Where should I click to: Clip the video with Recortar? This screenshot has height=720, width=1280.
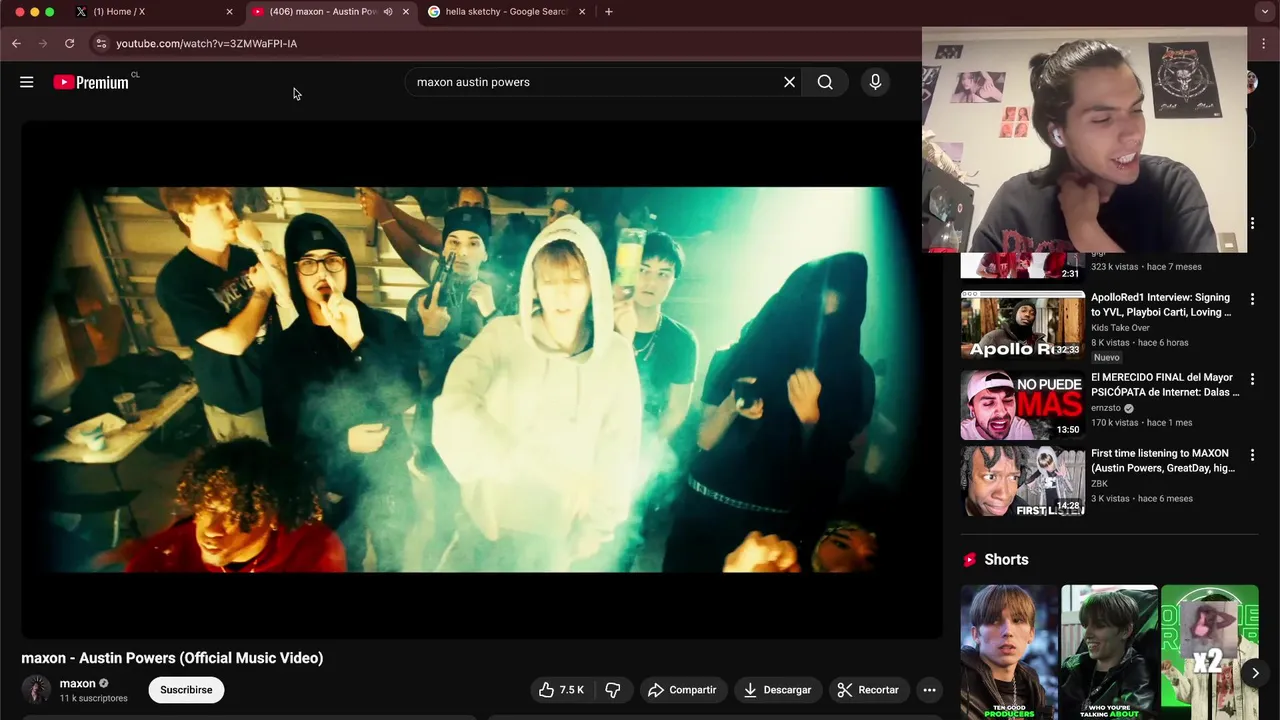pyautogui.click(x=868, y=690)
